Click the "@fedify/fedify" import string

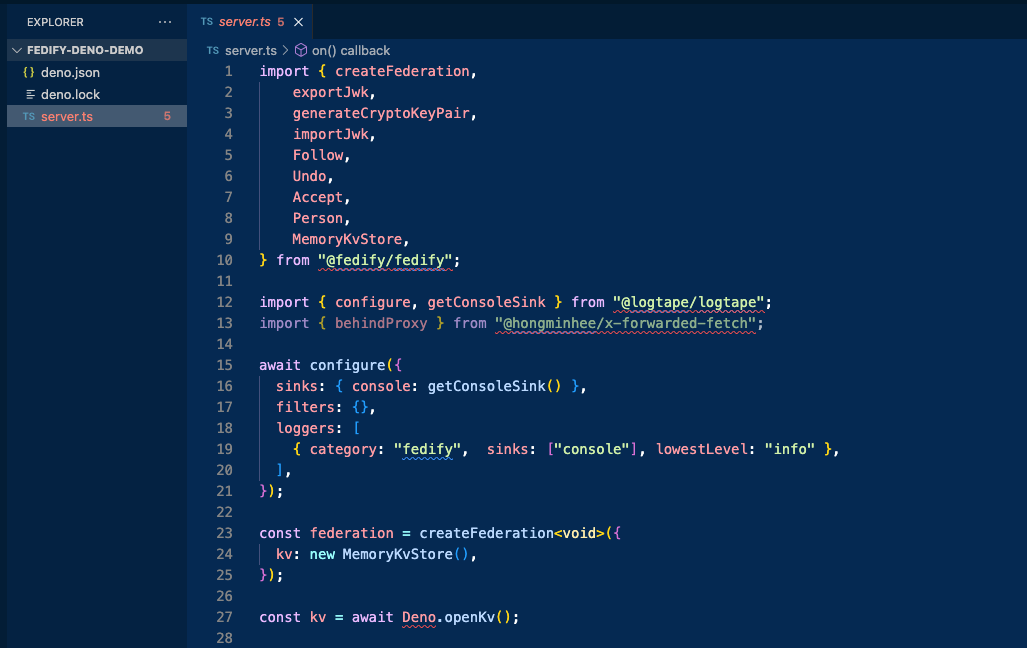pos(388,260)
